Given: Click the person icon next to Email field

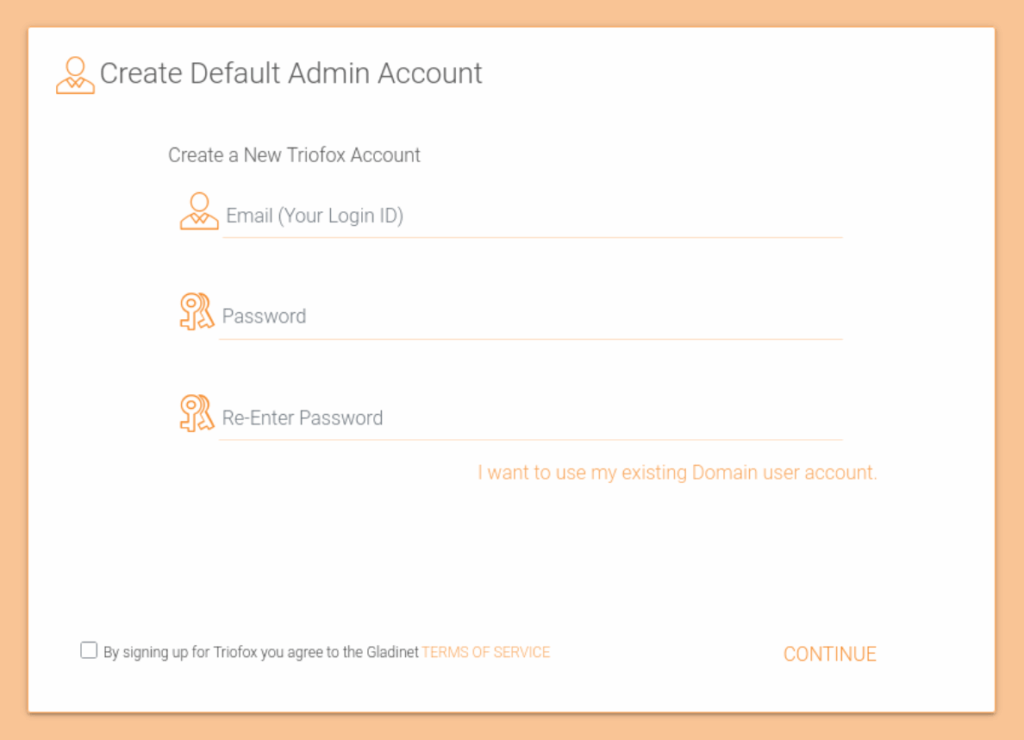Looking at the screenshot, I should point(199,211).
